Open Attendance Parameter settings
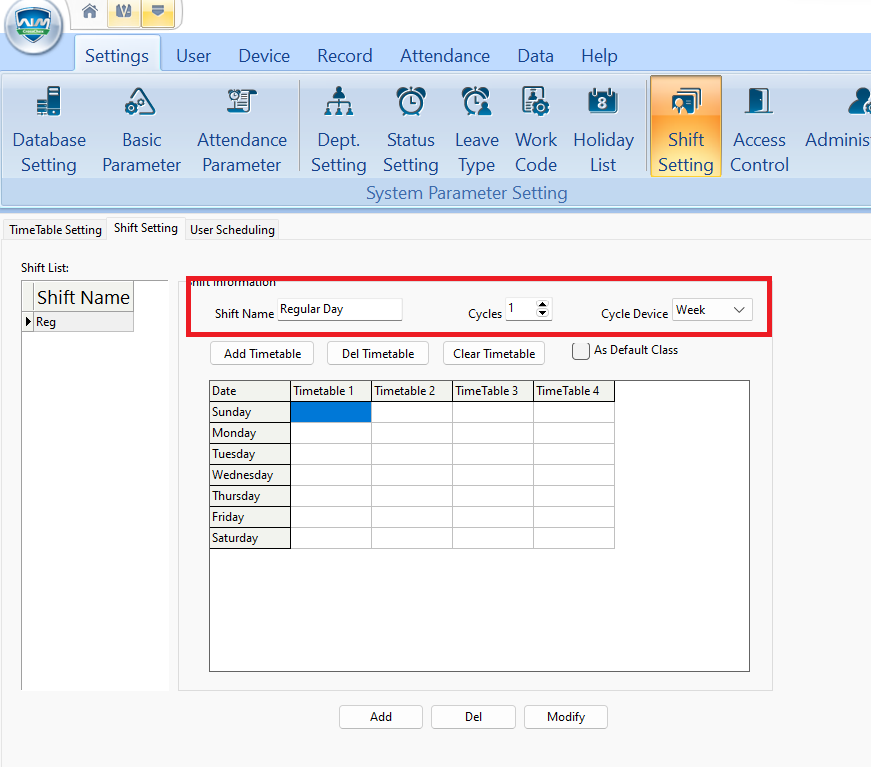This screenshot has height=767, width=871. coord(242,129)
